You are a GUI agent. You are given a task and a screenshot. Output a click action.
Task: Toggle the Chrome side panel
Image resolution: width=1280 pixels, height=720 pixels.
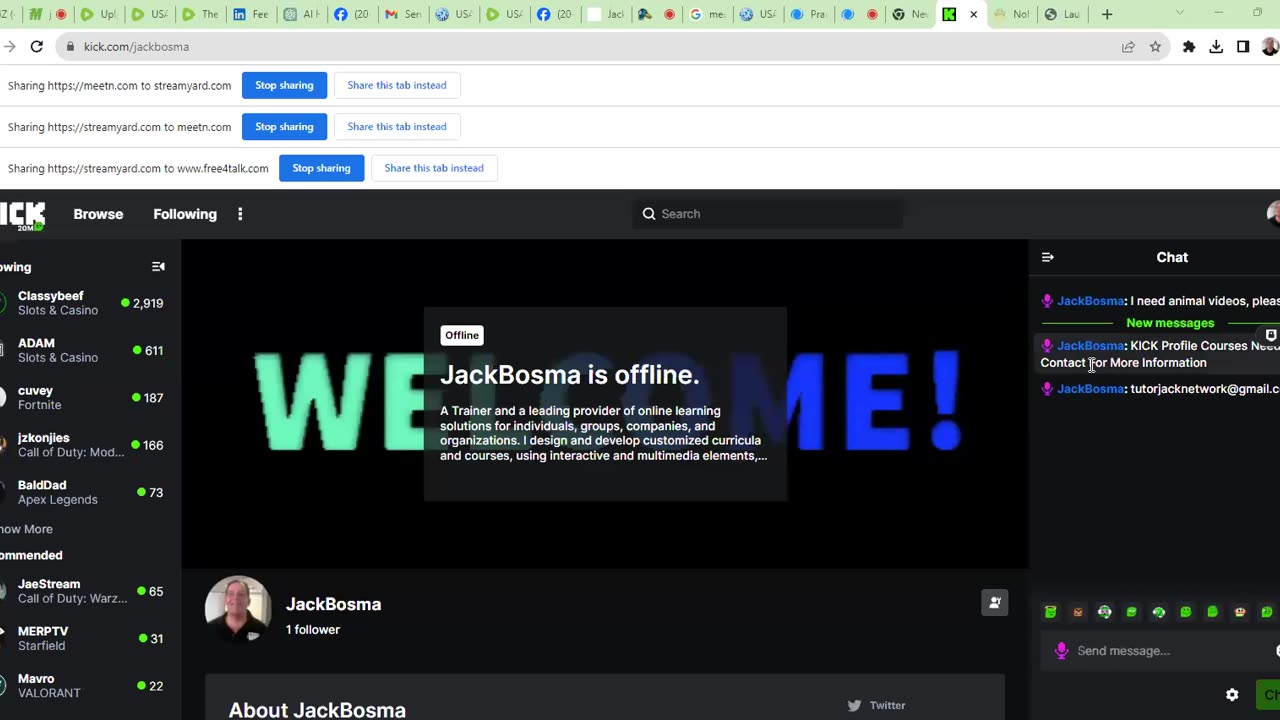click(x=1243, y=46)
